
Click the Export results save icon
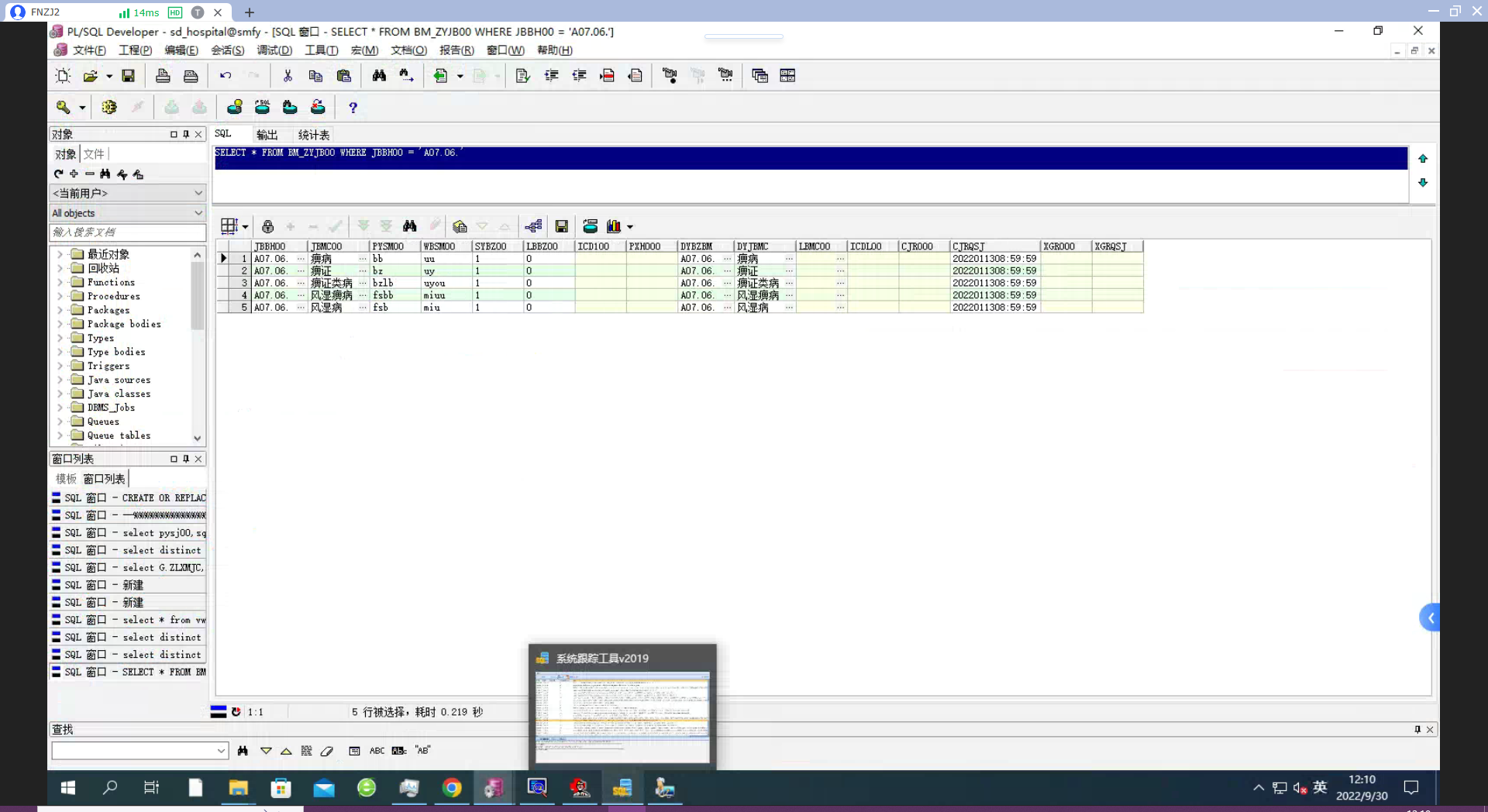[x=562, y=226]
